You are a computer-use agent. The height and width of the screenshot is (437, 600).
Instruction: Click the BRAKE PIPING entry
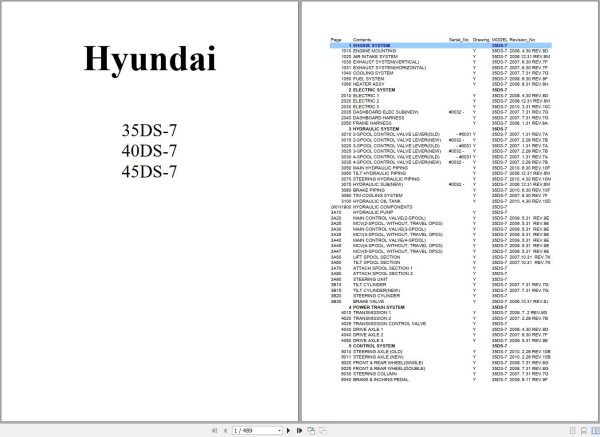tap(368, 190)
